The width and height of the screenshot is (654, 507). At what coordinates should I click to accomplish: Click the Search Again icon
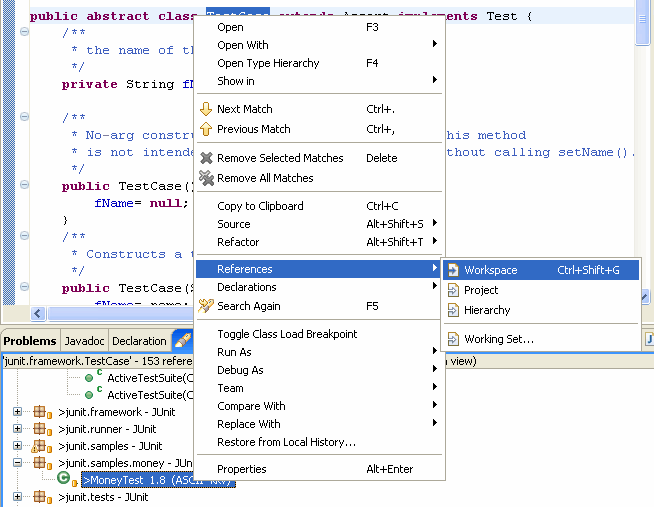[x=206, y=306]
